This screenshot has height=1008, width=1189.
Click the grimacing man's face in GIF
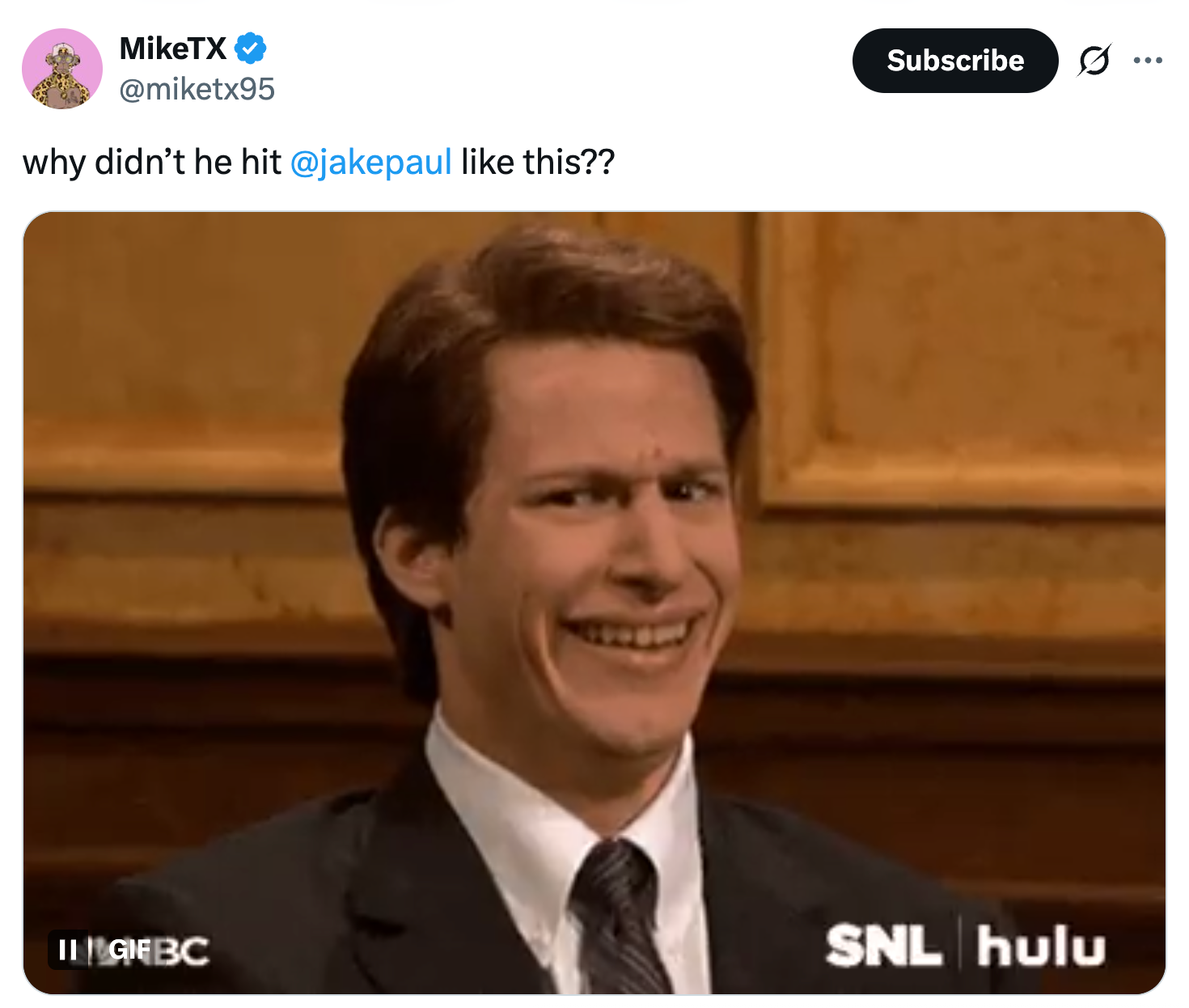click(x=615, y=550)
